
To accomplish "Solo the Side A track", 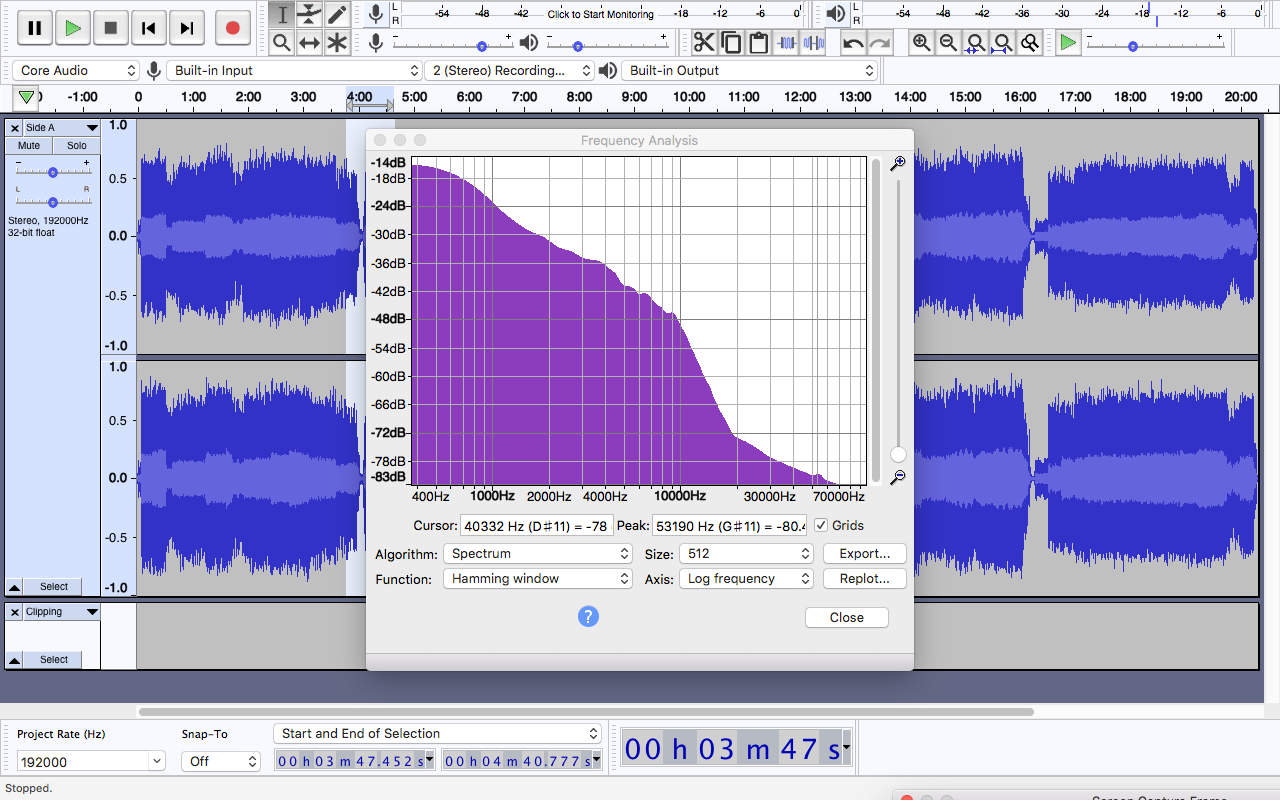I will (77, 145).
